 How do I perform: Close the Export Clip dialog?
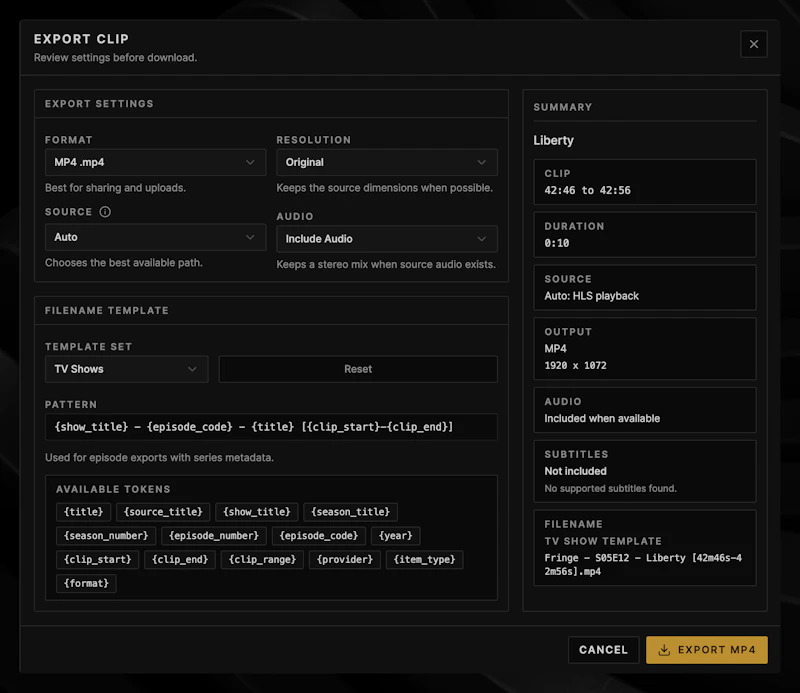coord(754,44)
